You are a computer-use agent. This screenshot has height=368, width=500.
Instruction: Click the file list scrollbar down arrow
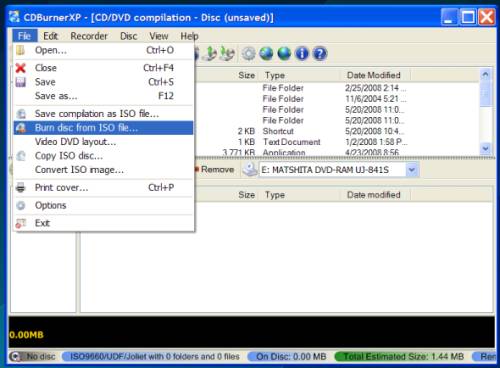pos(485,148)
